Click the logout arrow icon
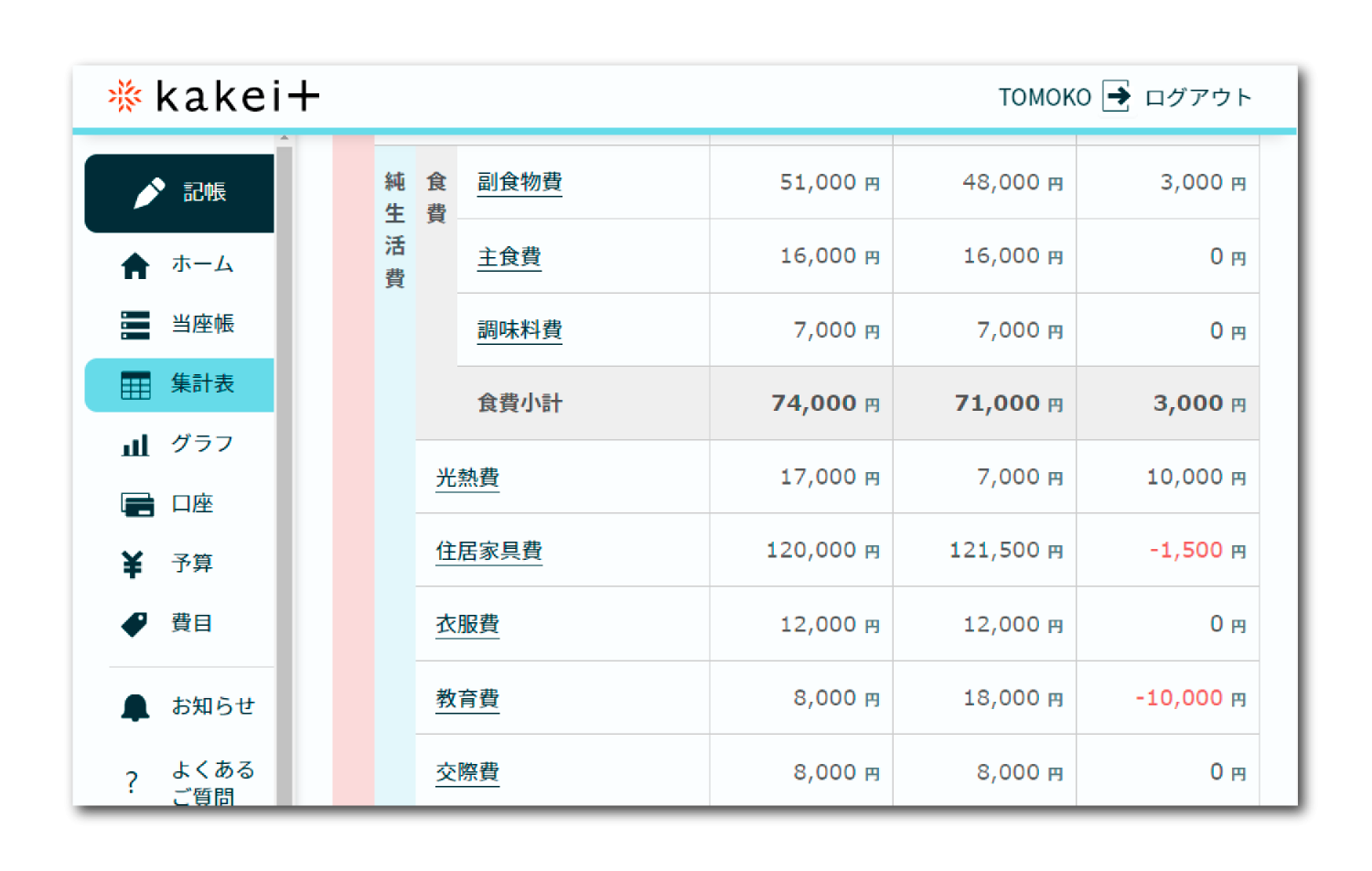Screen dimensions: 1372x871 coord(1116,96)
